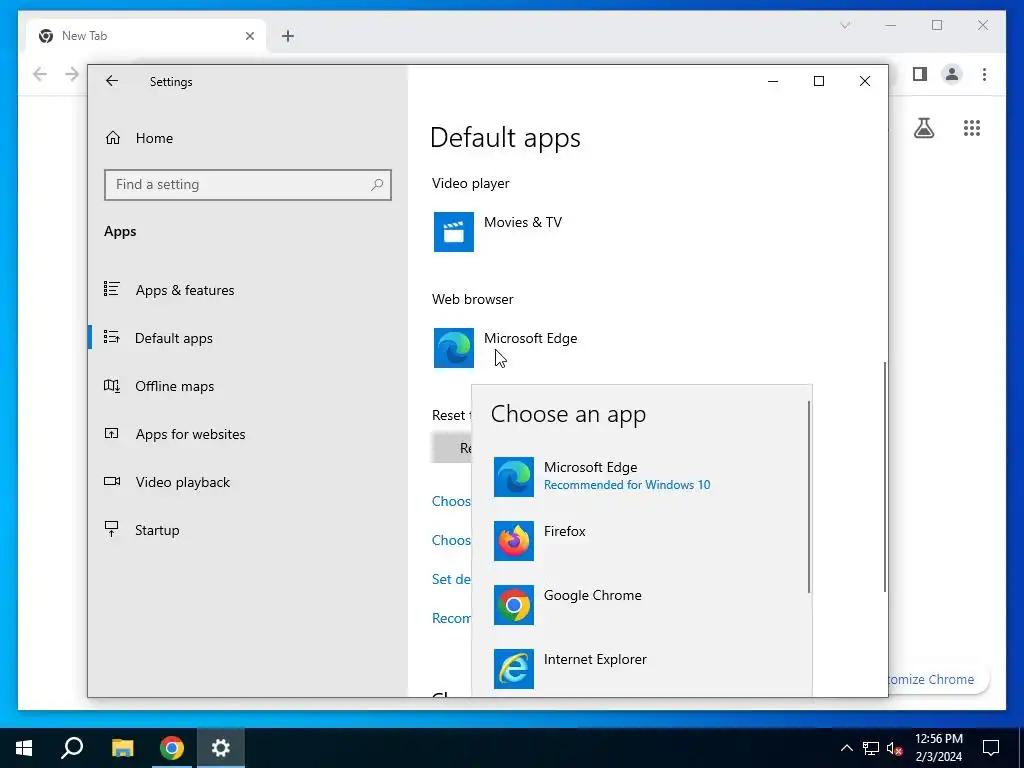Click Recommended for Windows 10 text
Image resolution: width=1024 pixels, height=768 pixels.
627,485
